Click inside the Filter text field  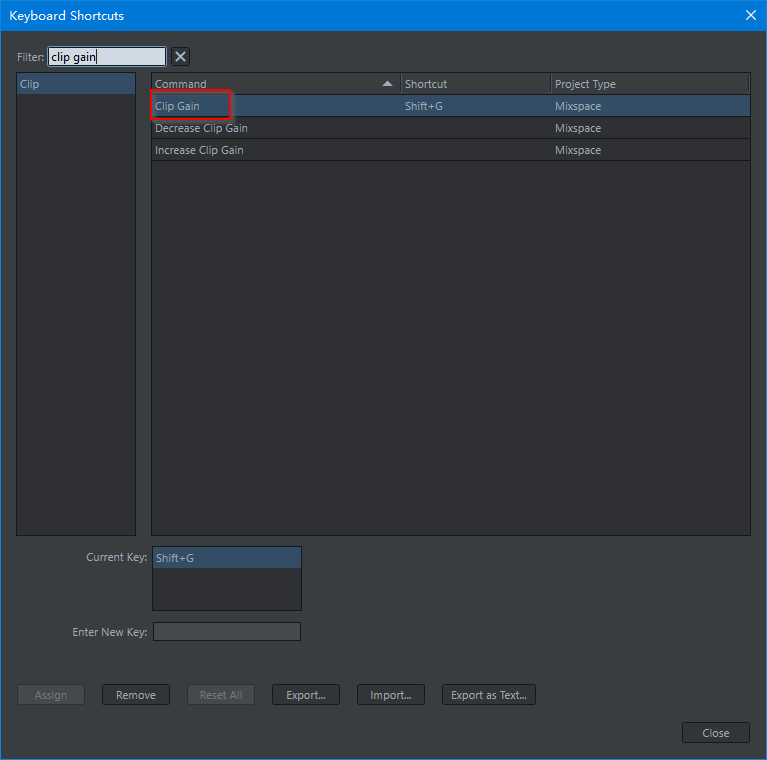click(106, 57)
